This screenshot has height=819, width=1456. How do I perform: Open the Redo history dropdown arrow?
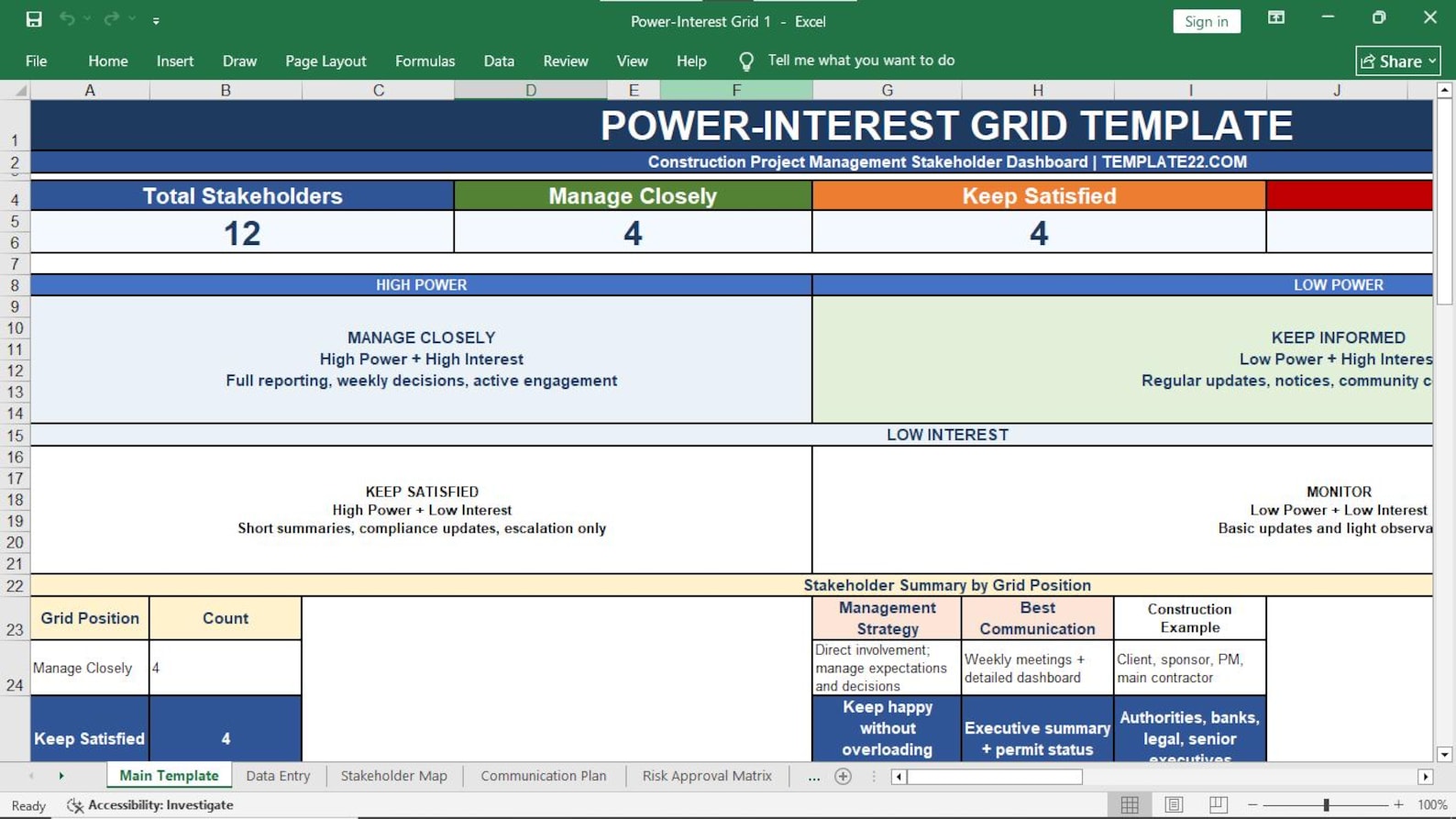[132, 19]
